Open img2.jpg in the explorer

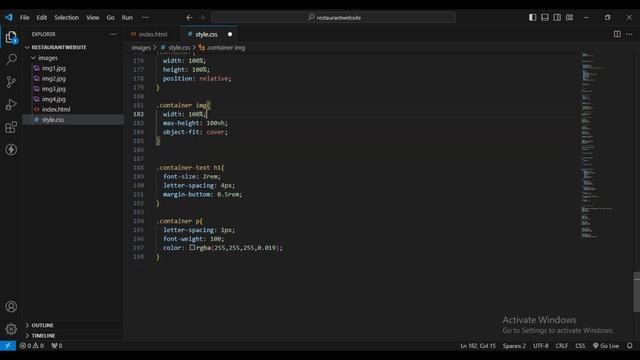coord(53,78)
